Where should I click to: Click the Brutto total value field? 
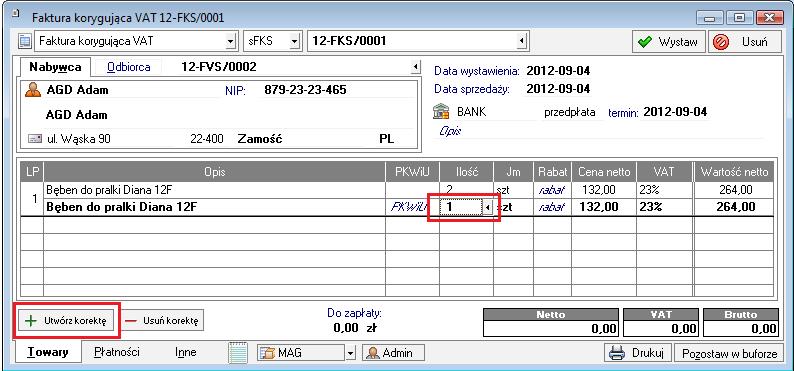[741, 328]
